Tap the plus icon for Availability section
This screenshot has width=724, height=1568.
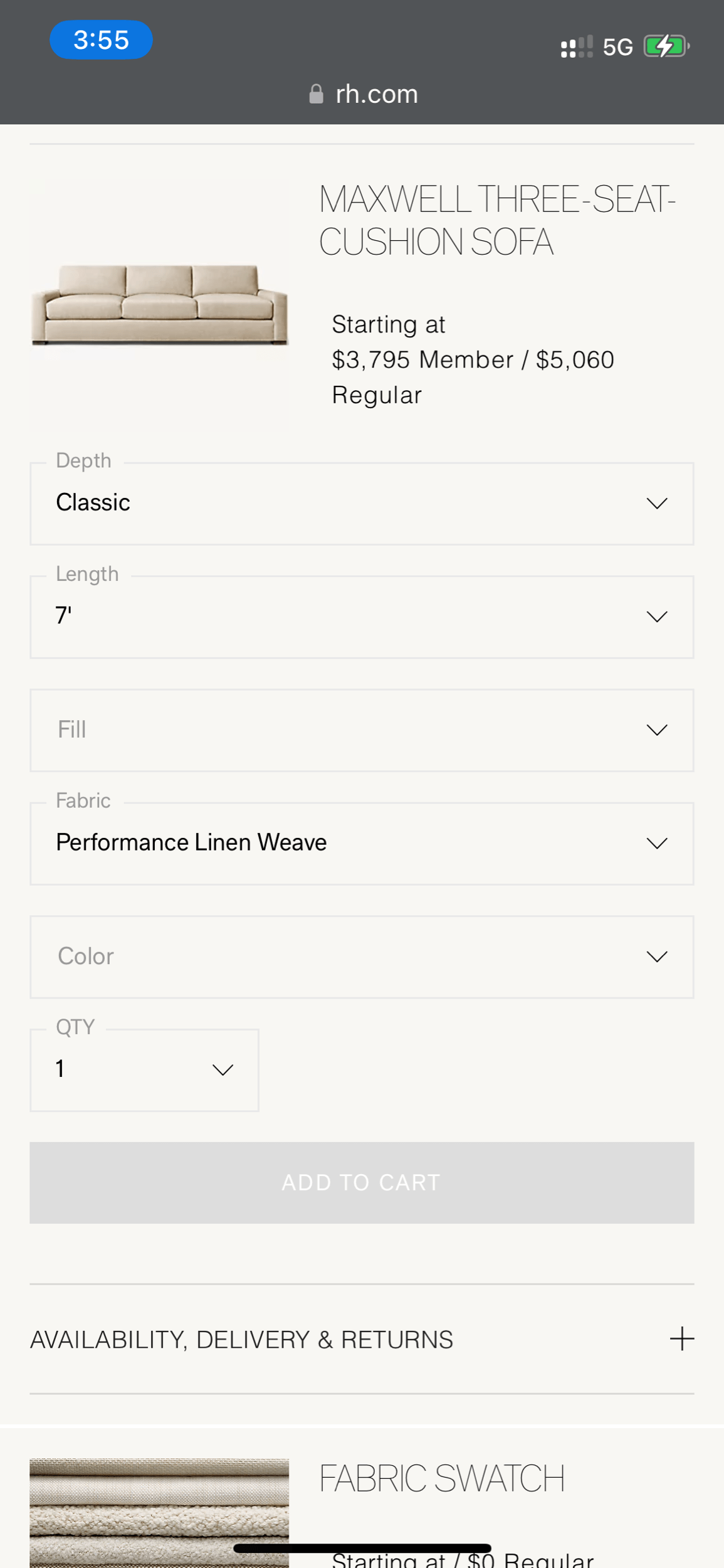click(681, 1338)
